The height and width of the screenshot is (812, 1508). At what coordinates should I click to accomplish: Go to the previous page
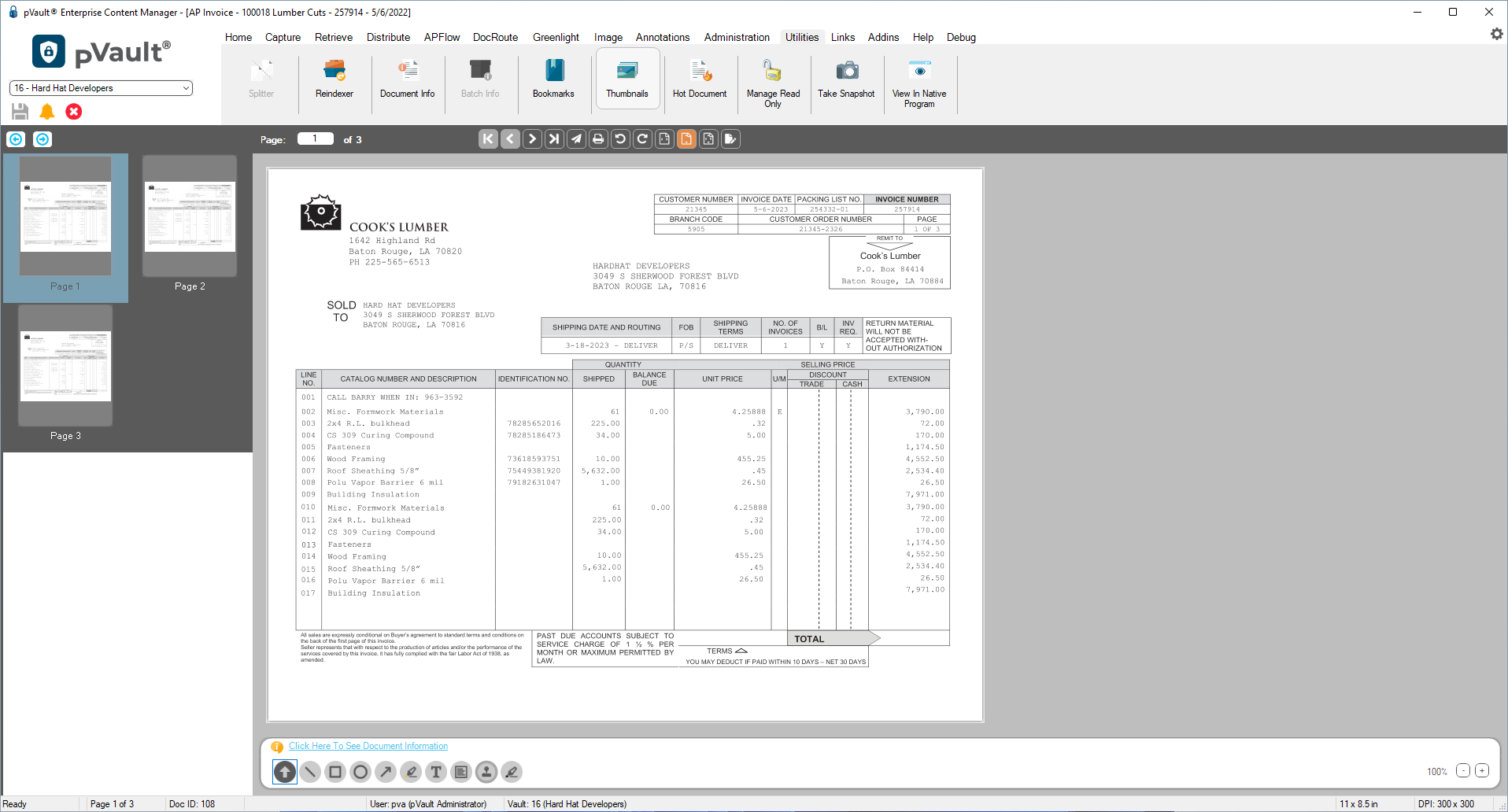coord(510,139)
